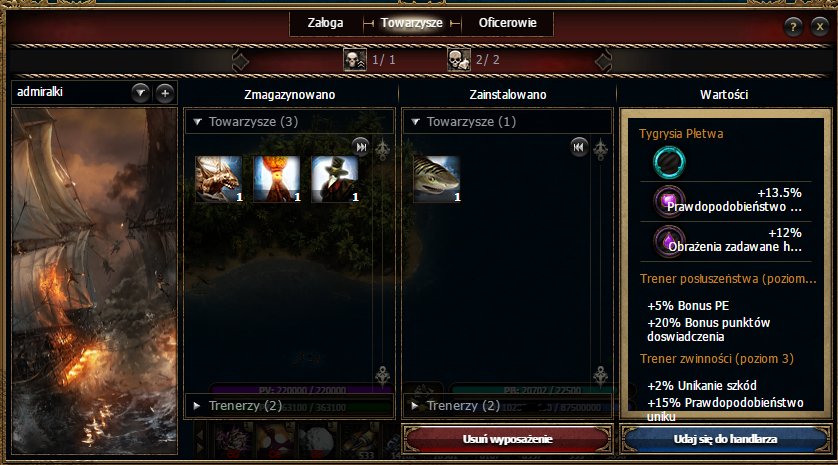Select the volcano companion icon
The image size is (838, 465).
(277, 179)
